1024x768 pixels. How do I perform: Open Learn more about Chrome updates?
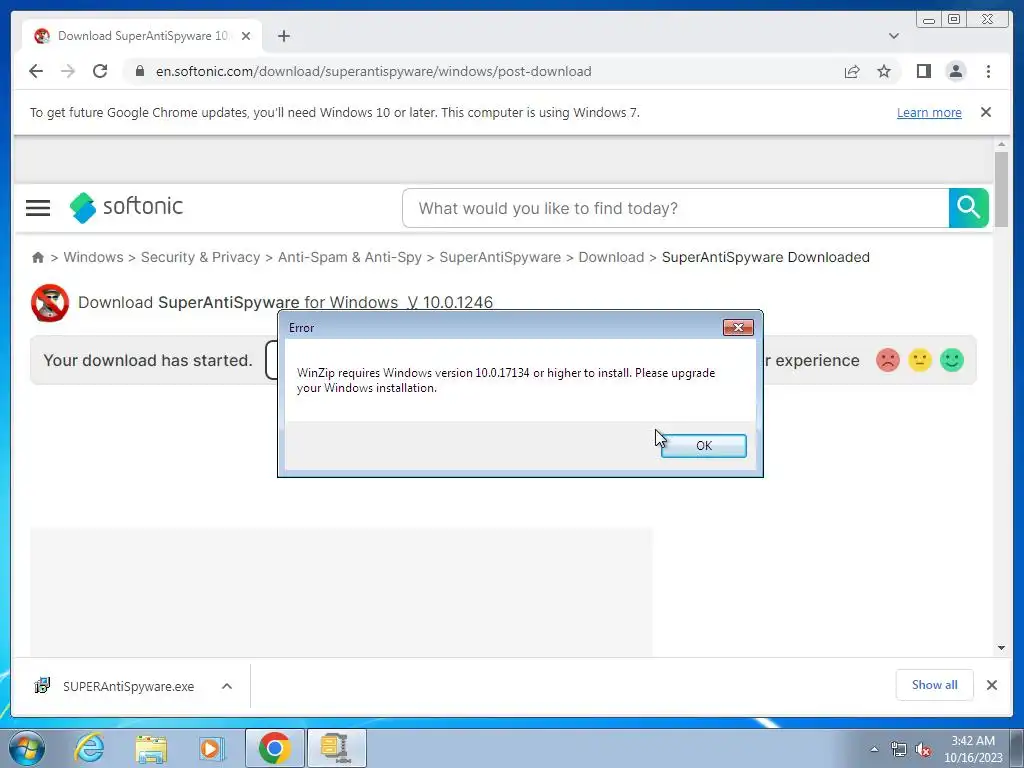pyautogui.click(x=929, y=112)
